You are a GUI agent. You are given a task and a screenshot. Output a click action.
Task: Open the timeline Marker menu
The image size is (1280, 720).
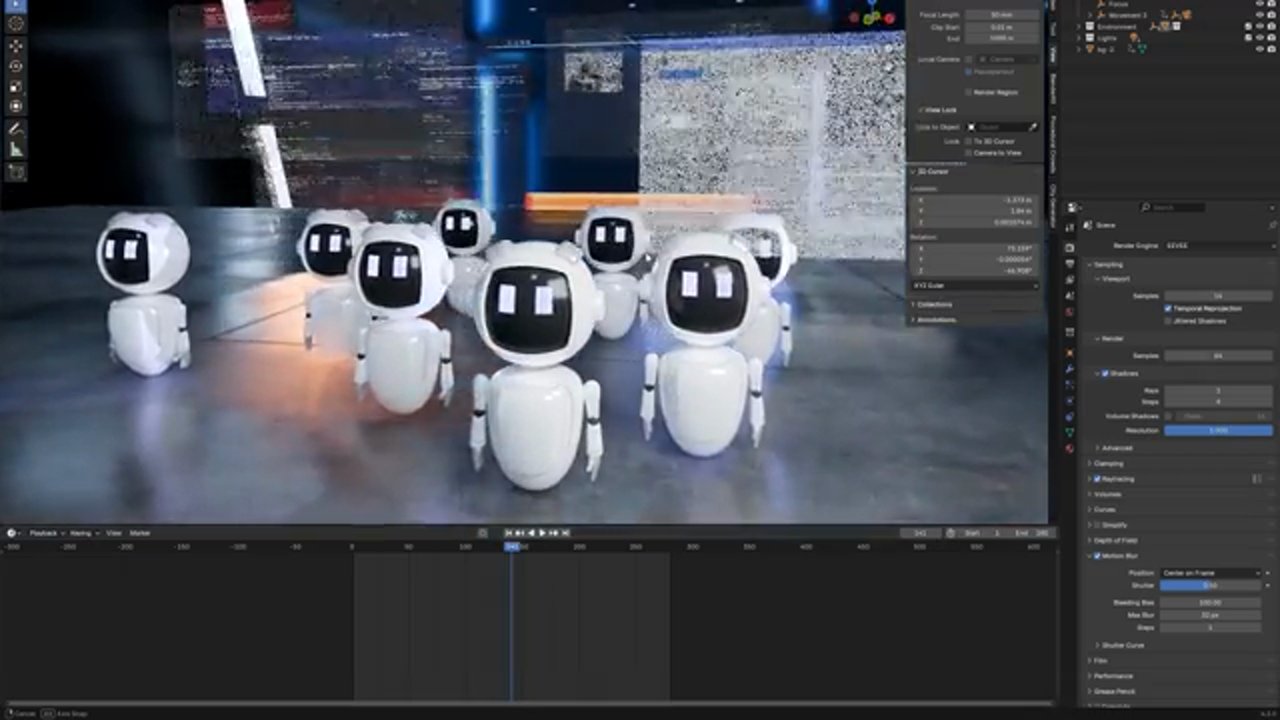pos(140,533)
